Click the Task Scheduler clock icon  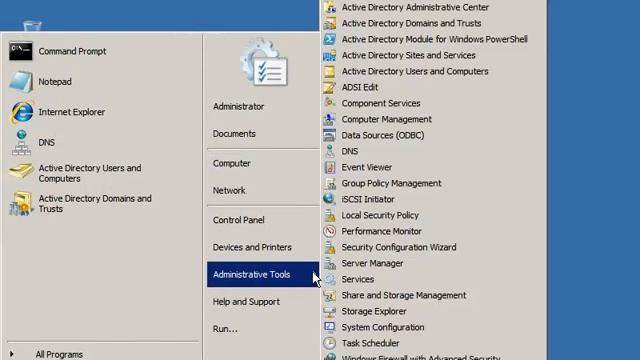(329, 343)
